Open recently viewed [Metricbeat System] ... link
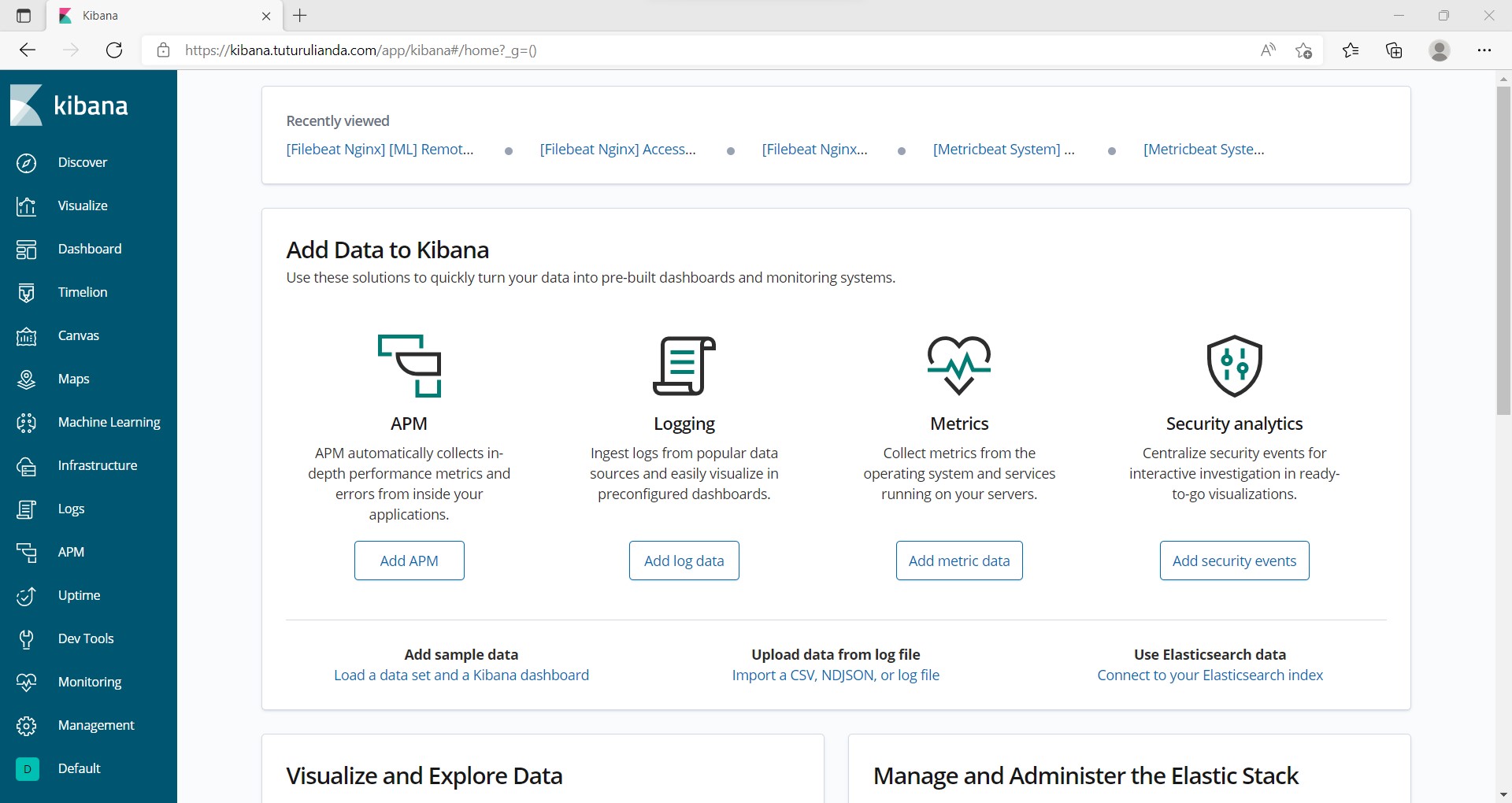 click(1004, 150)
